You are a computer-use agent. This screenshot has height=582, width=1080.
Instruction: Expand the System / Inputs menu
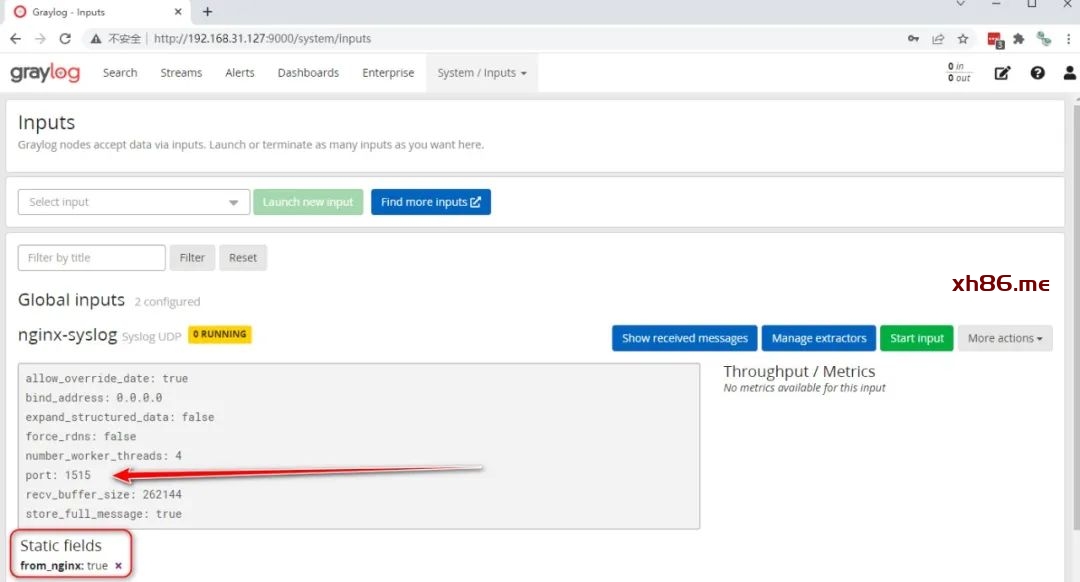pyautogui.click(x=481, y=73)
